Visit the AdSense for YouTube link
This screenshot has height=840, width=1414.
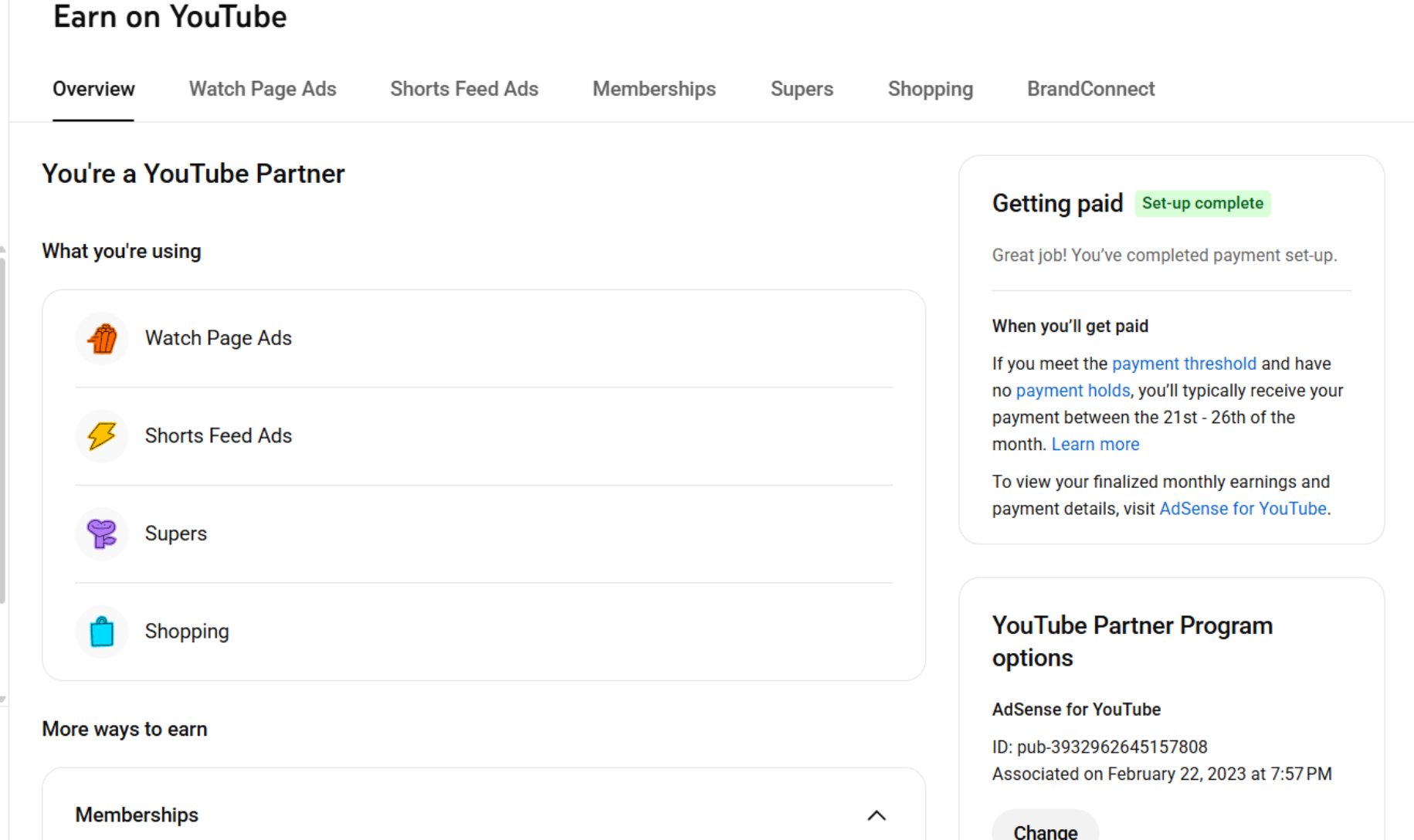[x=1243, y=509]
